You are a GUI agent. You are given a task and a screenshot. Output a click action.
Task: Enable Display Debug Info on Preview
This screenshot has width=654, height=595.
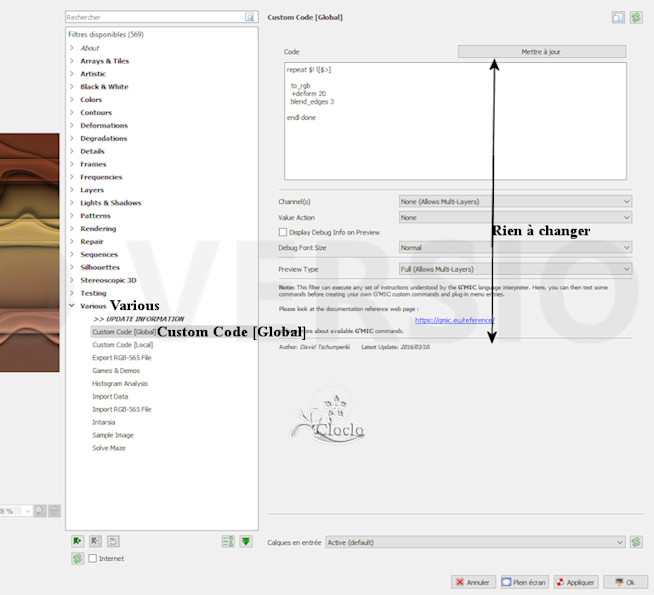tap(283, 232)
